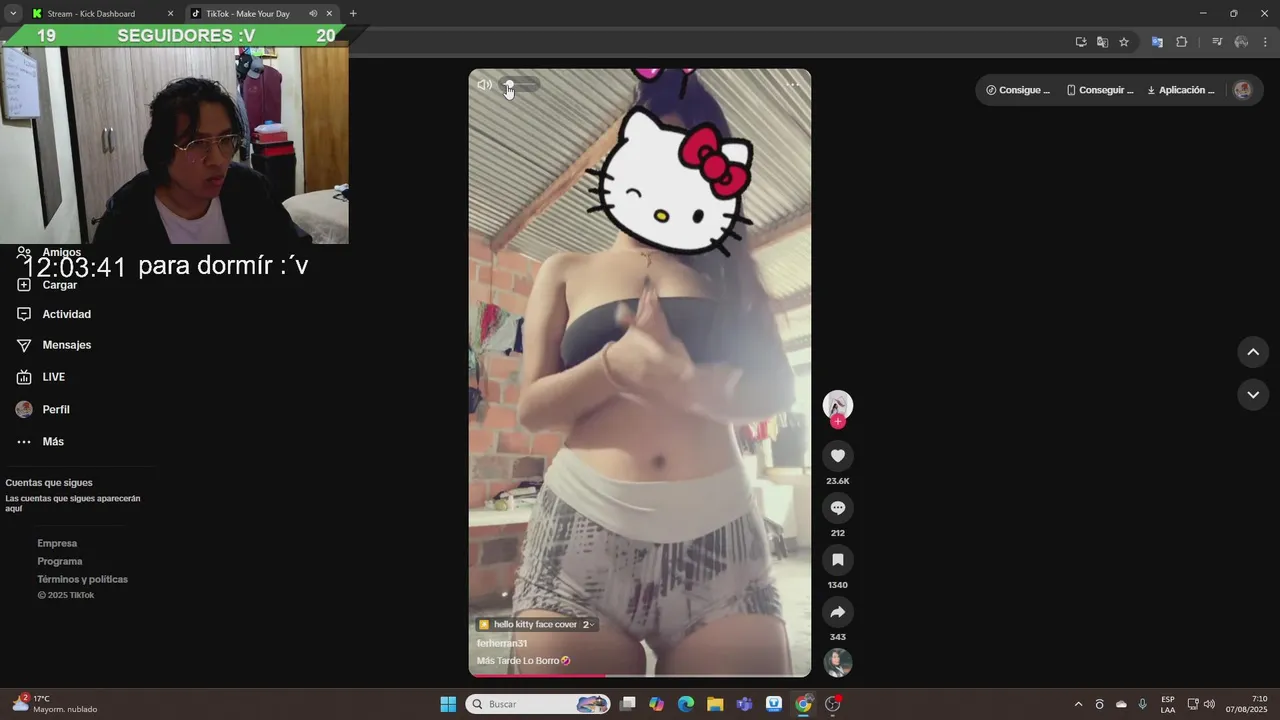Open the media controls icon
Screen dimensions: 1280x720
click(1217, 42)
